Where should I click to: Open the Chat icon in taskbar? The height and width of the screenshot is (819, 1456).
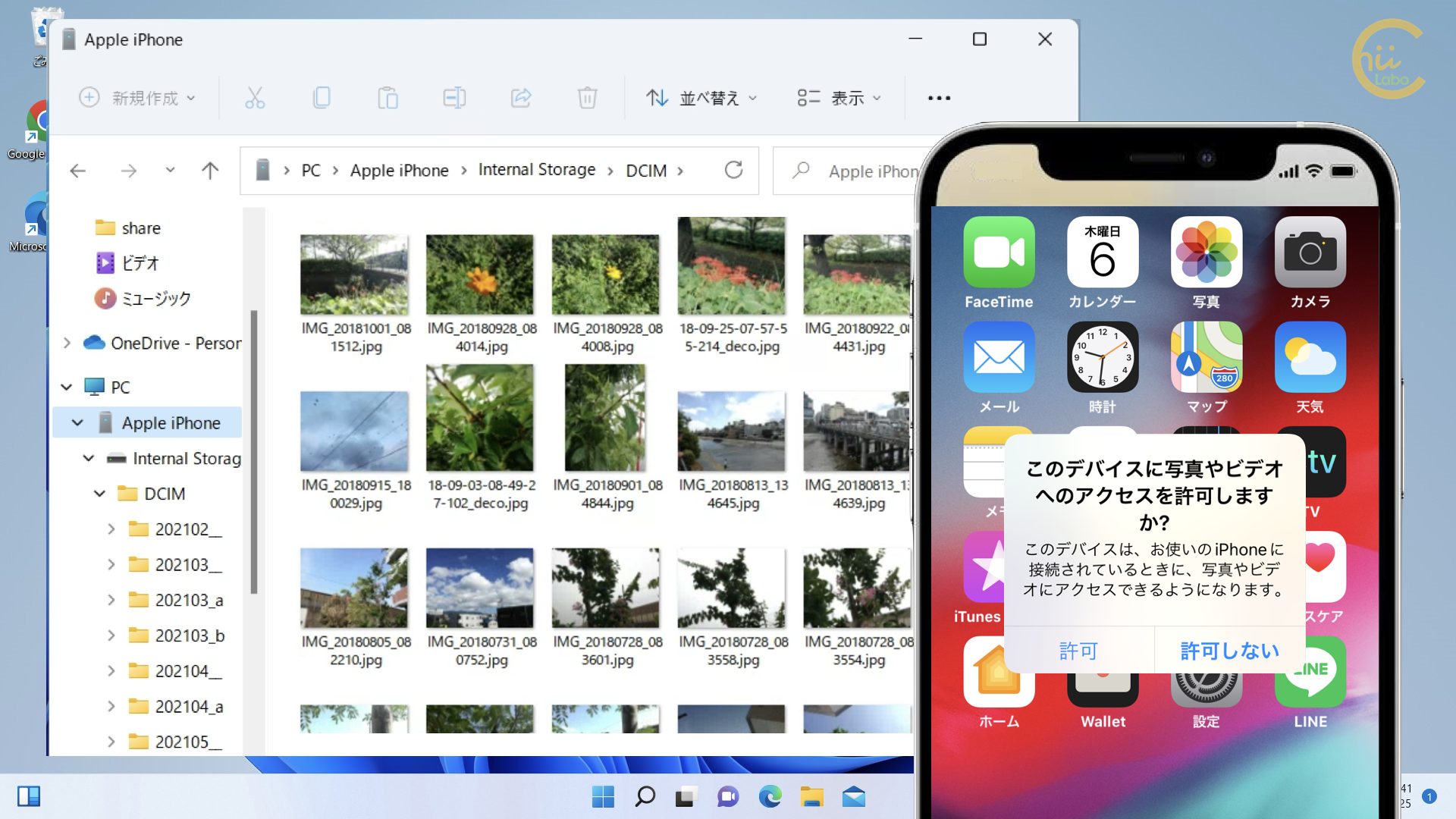tap(728, 797)
